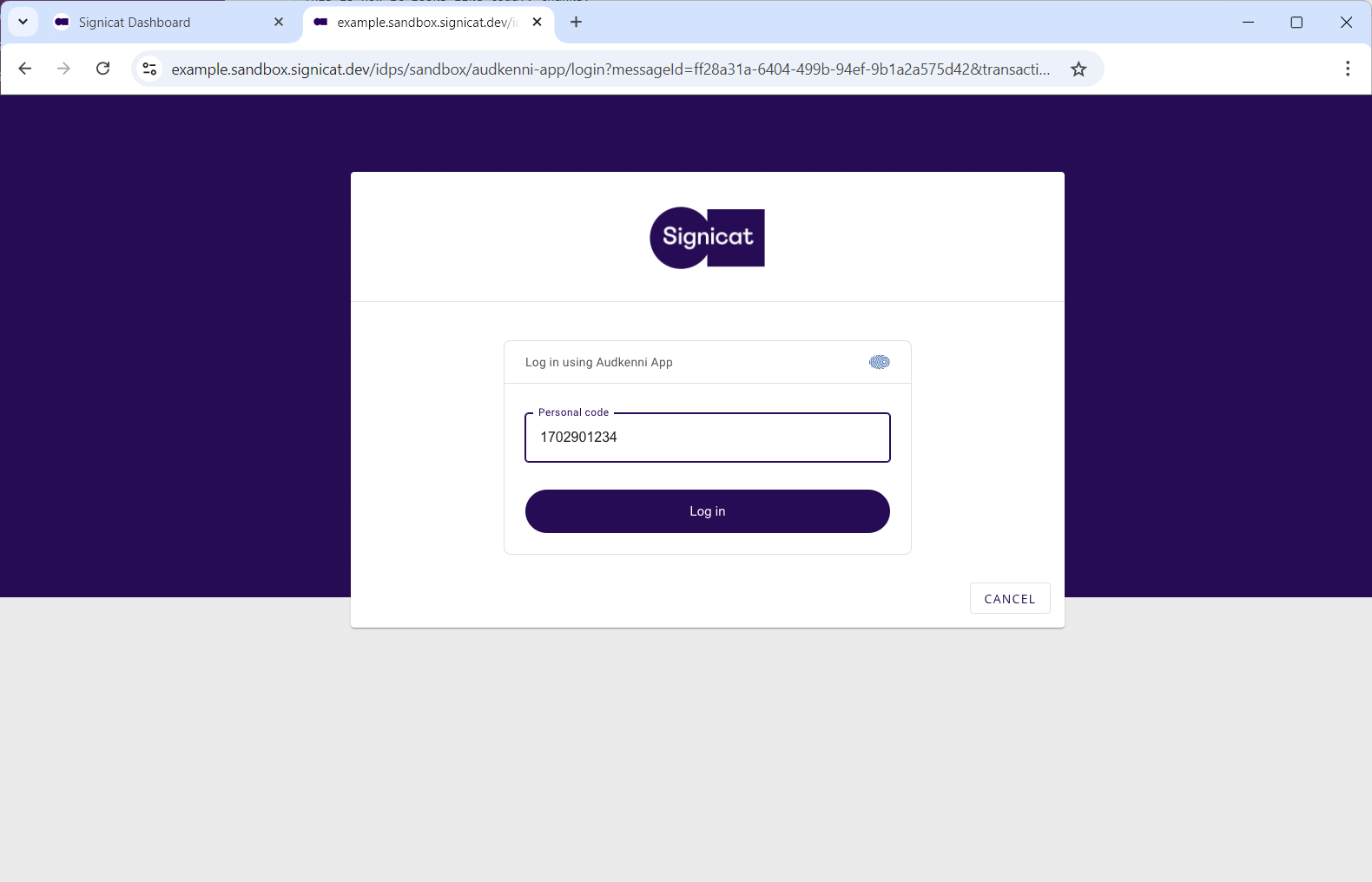This screenshot has height=882, width=1372.
Task: Click the Audkenni fingerprint icon
Action: coord(879,362)
